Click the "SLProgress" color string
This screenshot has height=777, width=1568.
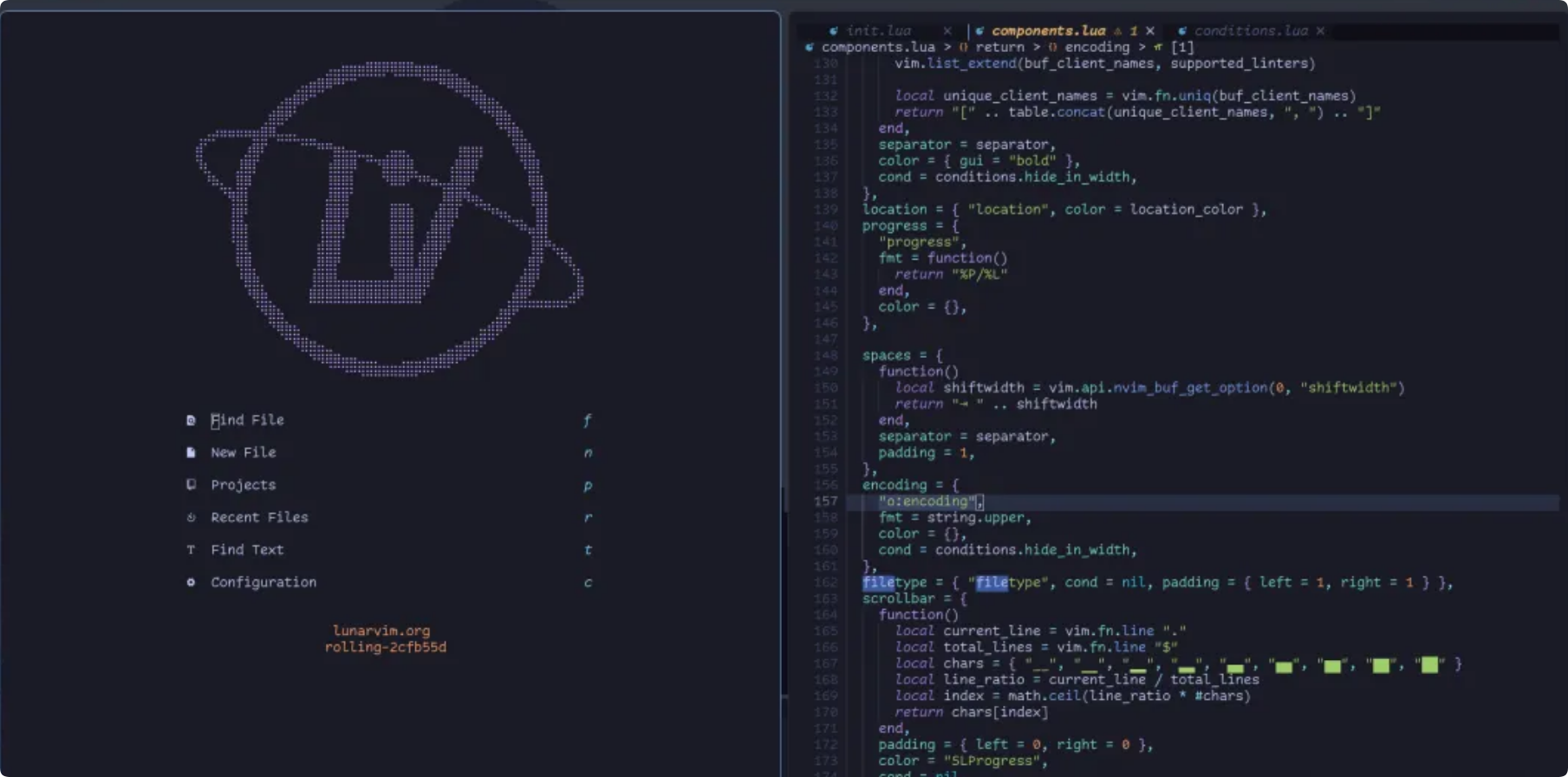click(x=992, y=761)
